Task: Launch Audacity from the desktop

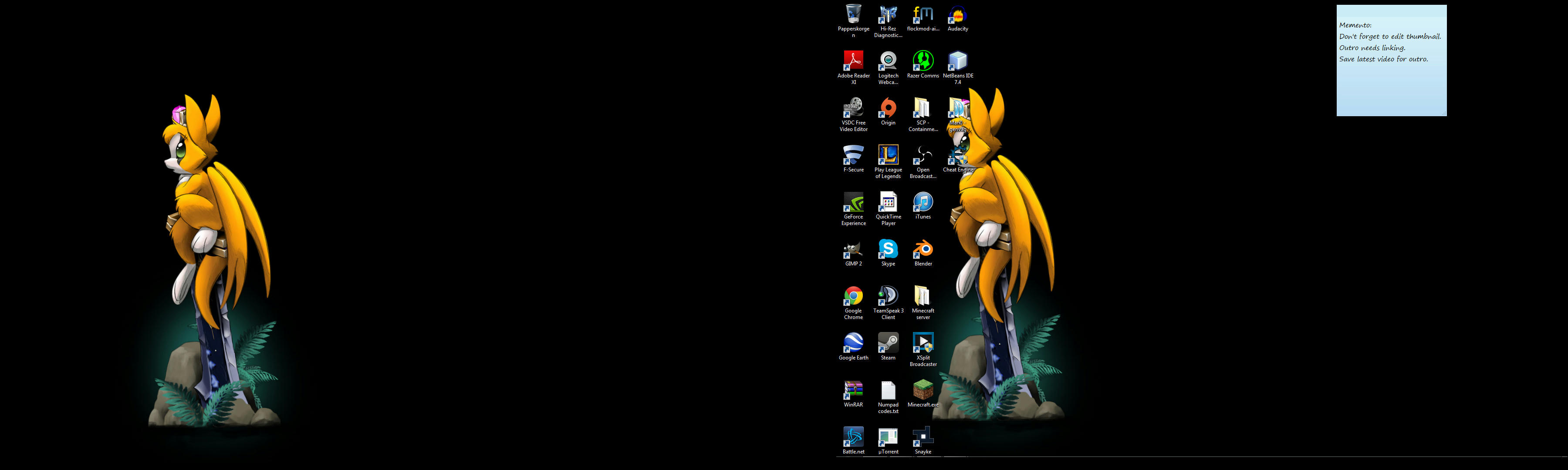Action: (x=957, y=18)
